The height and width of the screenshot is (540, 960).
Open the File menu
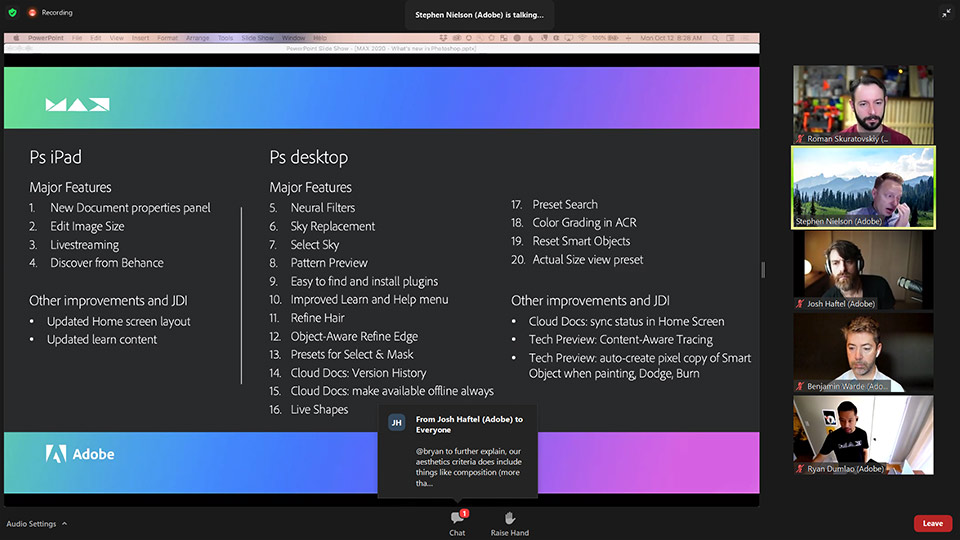pyautogui.click(x=77, y=38)
